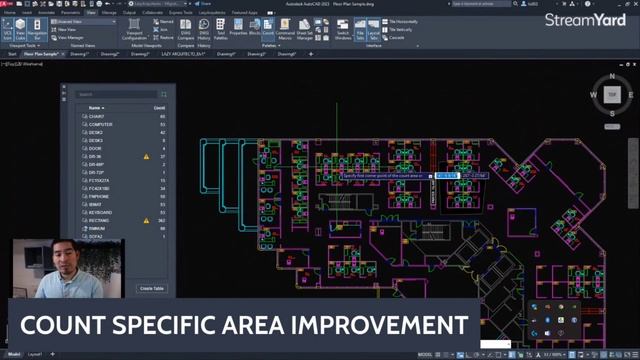Sort the list by Name column
This screenshot has width=640, height=360.
point(96,108)
